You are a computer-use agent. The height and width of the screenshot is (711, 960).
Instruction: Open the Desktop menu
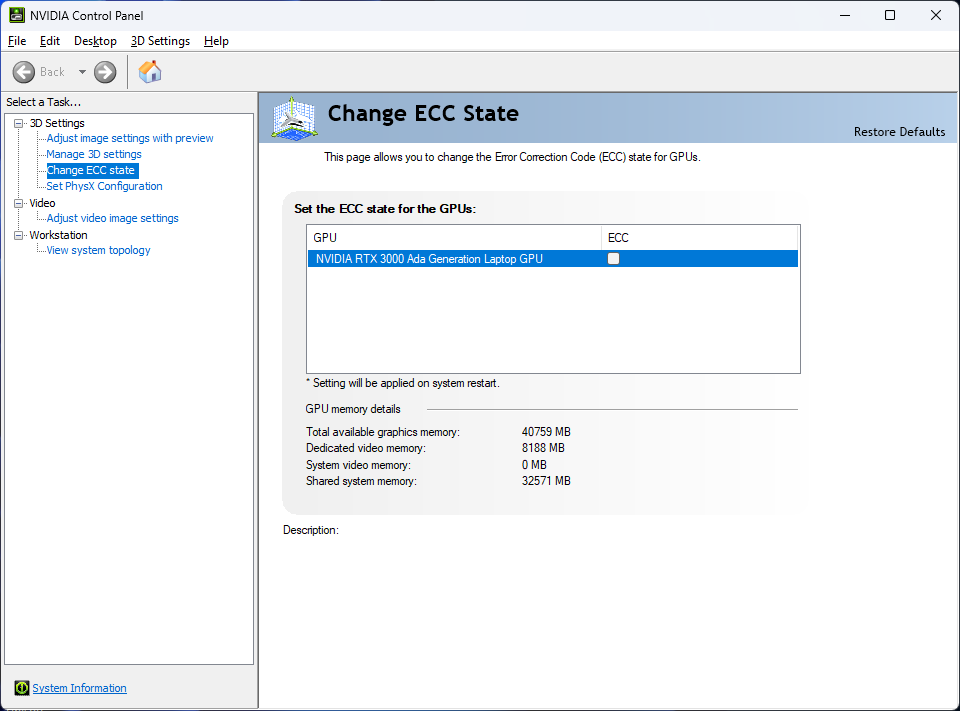[x=95, y=41]
